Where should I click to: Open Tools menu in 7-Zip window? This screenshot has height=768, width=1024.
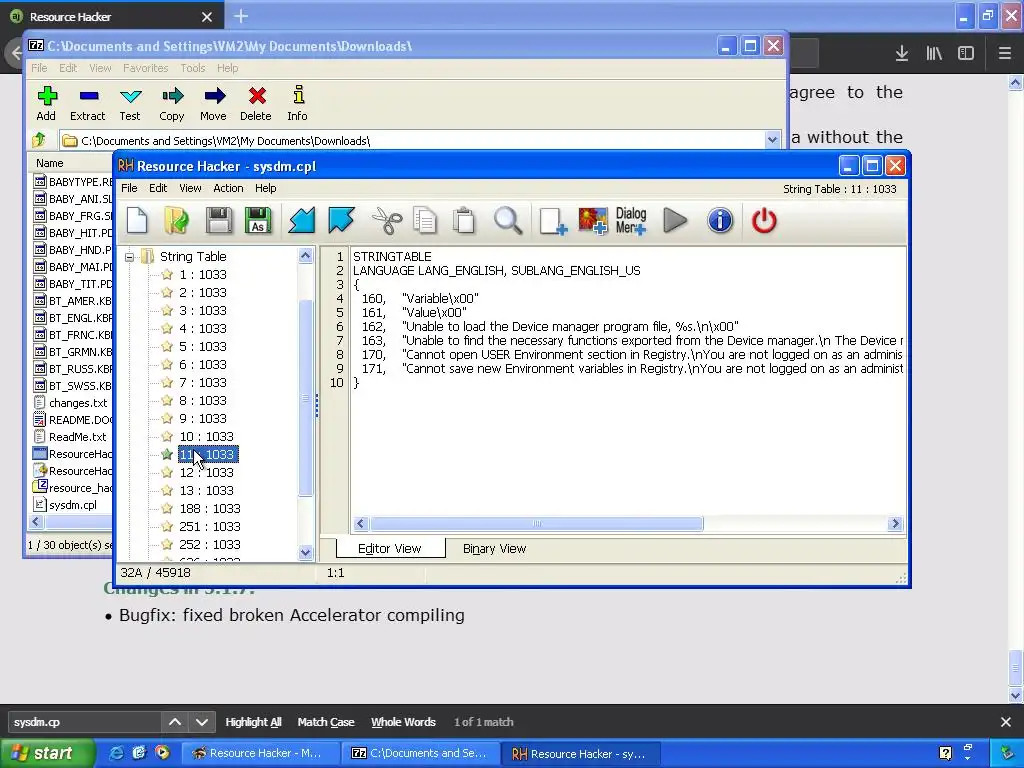[193, 68]
